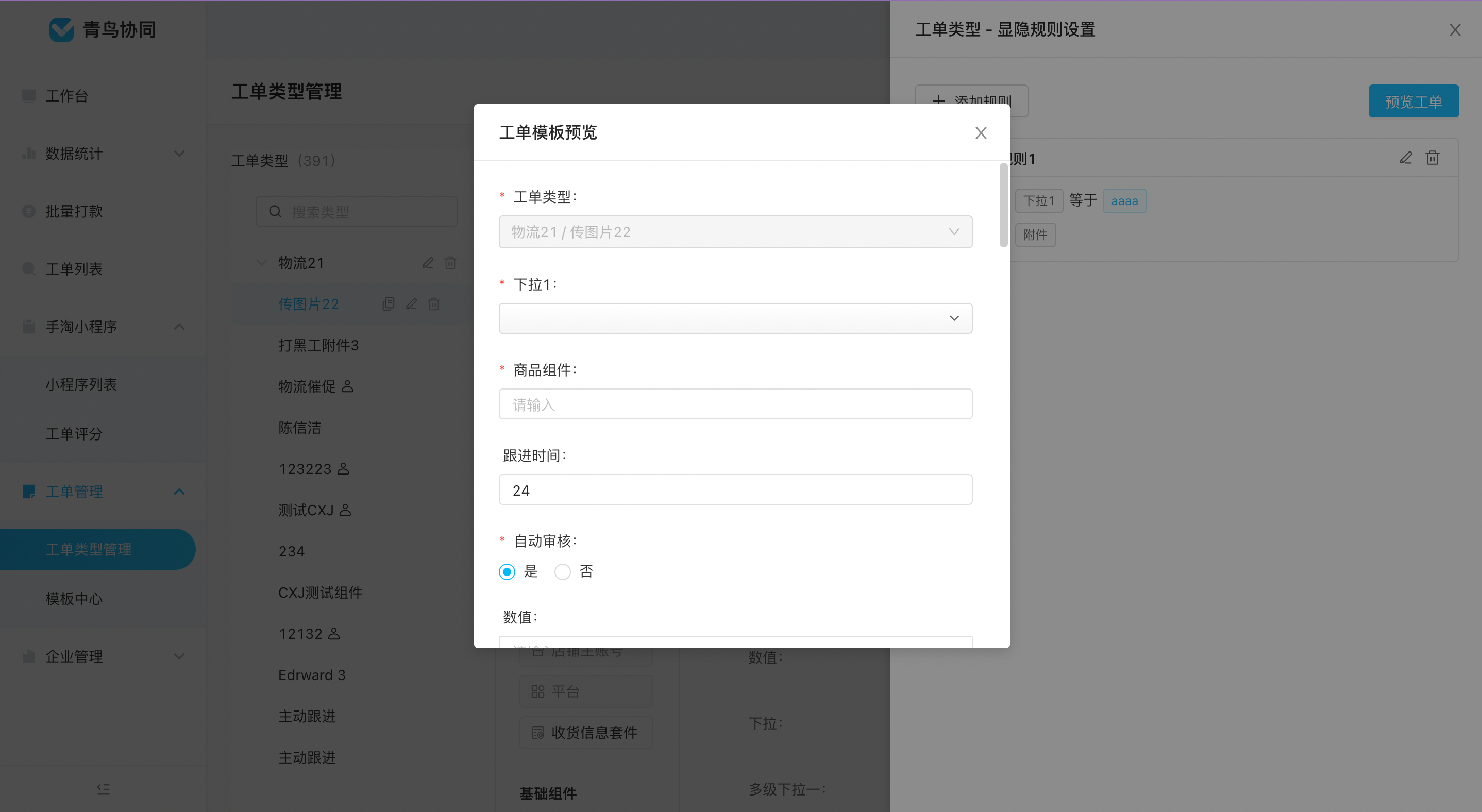Collapse the 物流21 tree node

[x=261, y=263]
